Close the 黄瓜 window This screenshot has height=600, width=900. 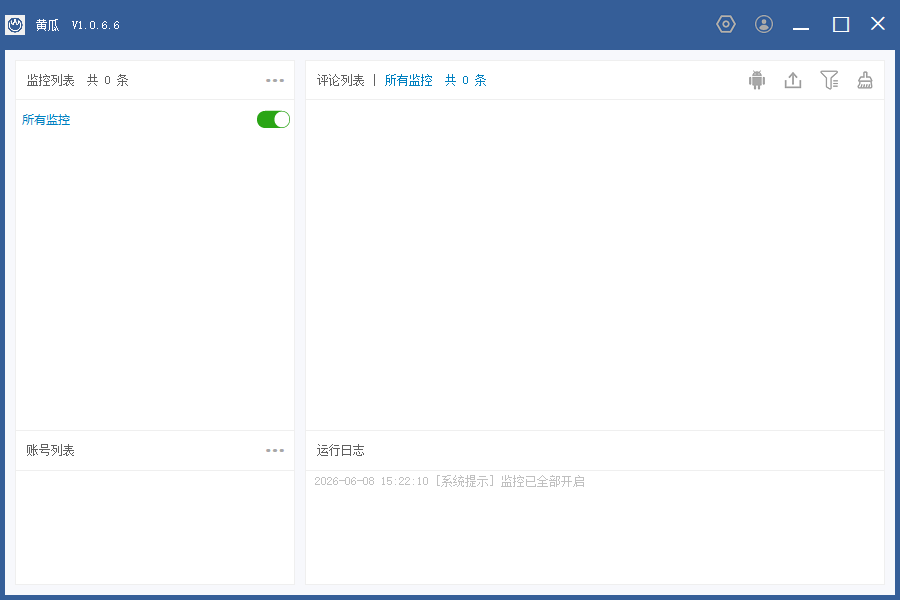pyautogui.click(x=878, y=24)
